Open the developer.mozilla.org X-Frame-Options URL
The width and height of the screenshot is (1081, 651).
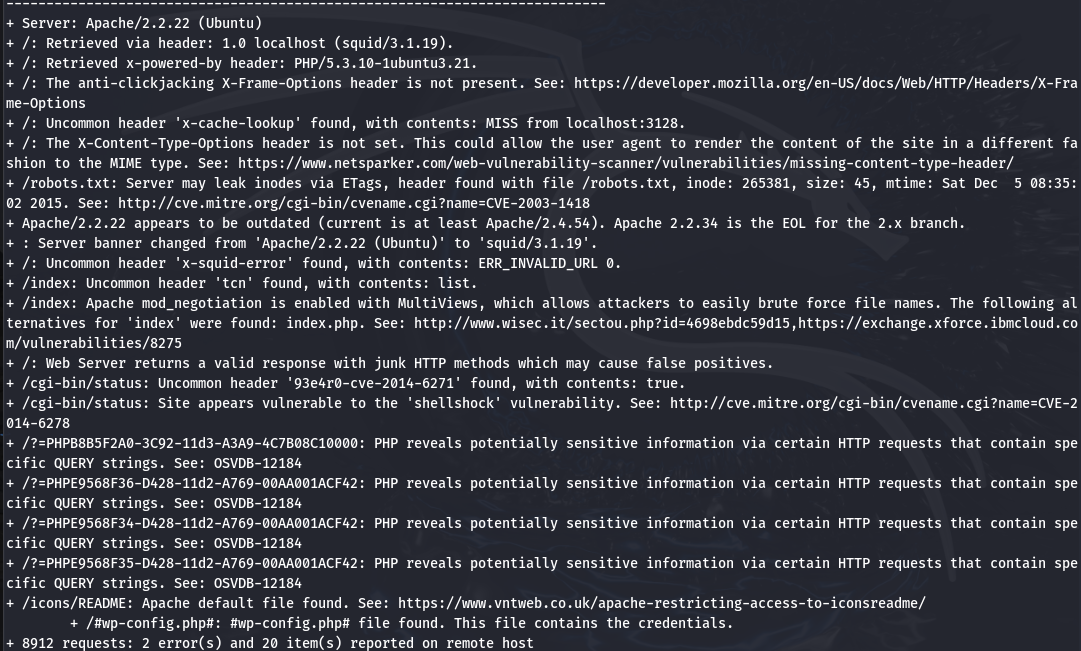point(825,83)
